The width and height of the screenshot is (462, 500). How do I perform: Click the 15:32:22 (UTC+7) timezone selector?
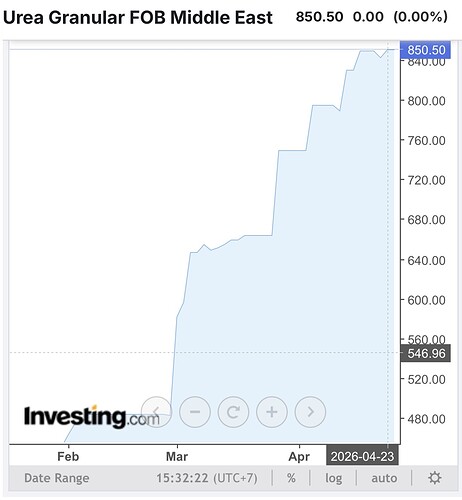(207, 478)
